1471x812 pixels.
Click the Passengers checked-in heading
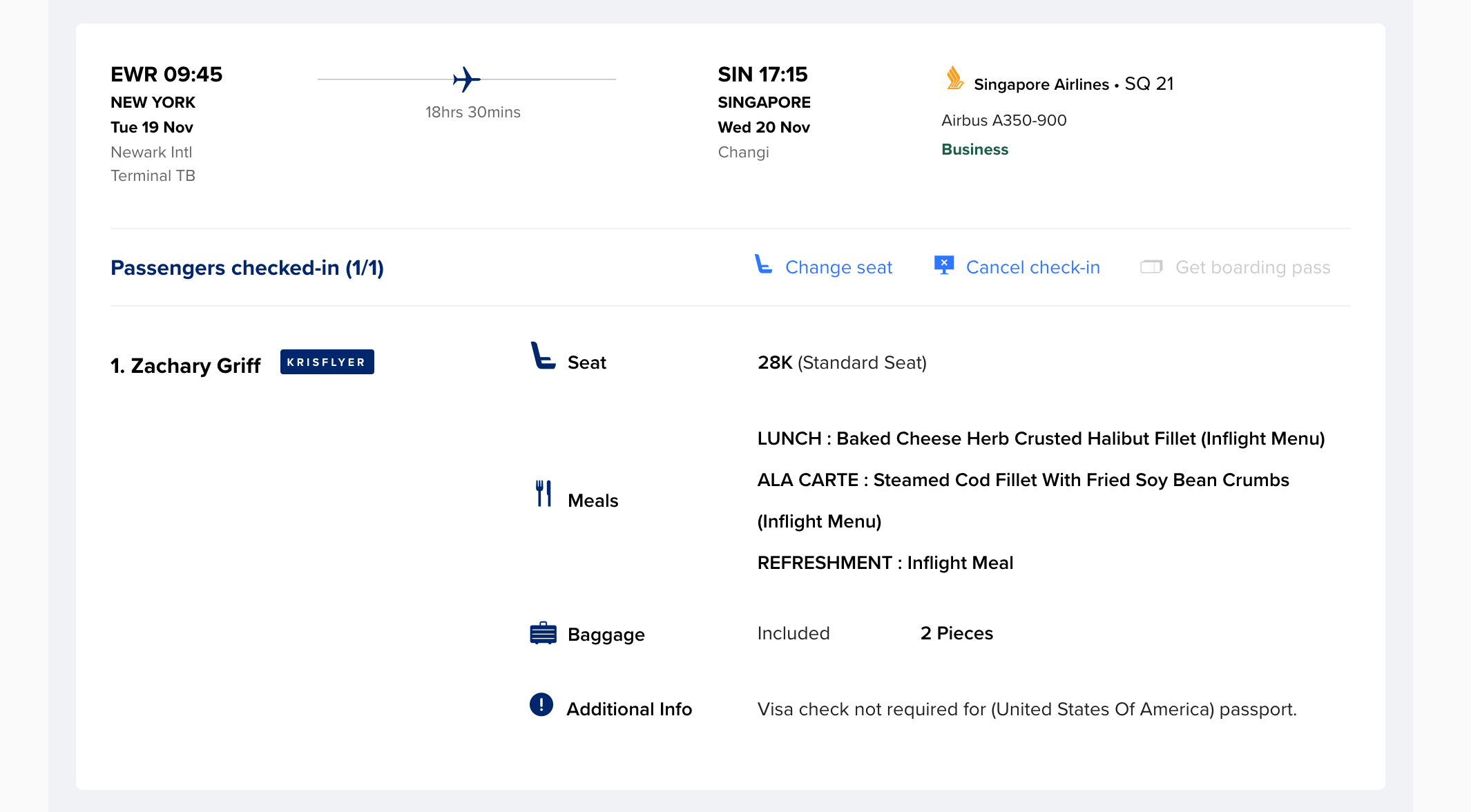(247, 268)
